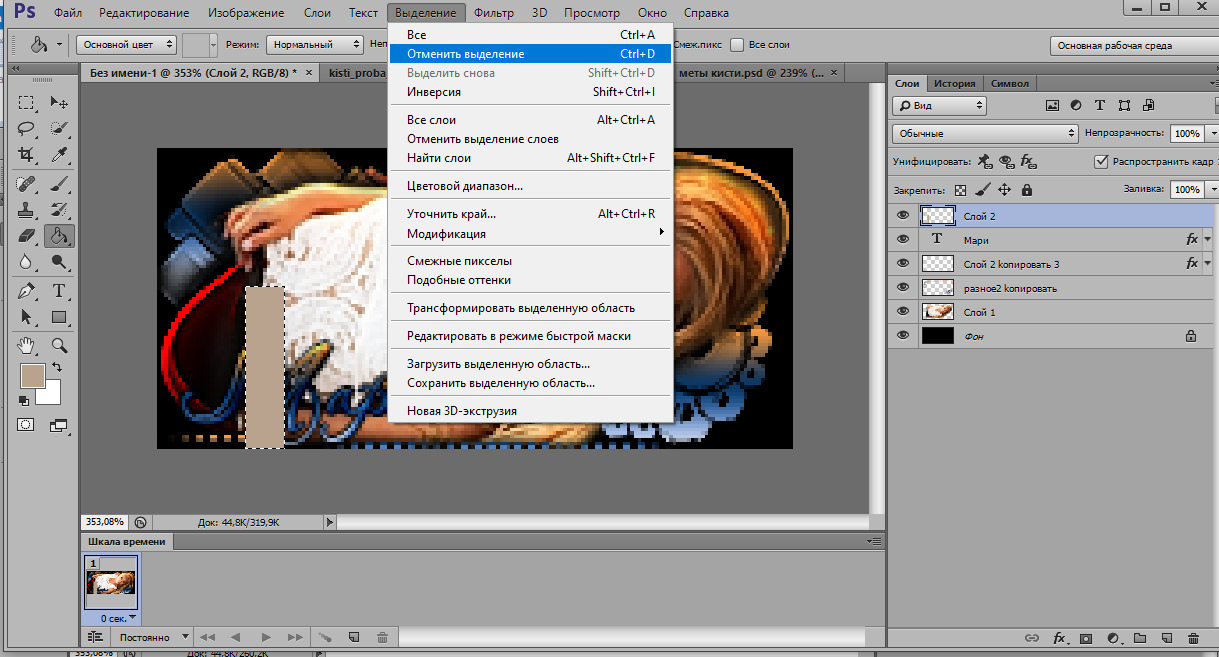Uncheck Распространить кадр checkbox
The width and height of the screenshot is (1219, 657).
[1101, 161]
